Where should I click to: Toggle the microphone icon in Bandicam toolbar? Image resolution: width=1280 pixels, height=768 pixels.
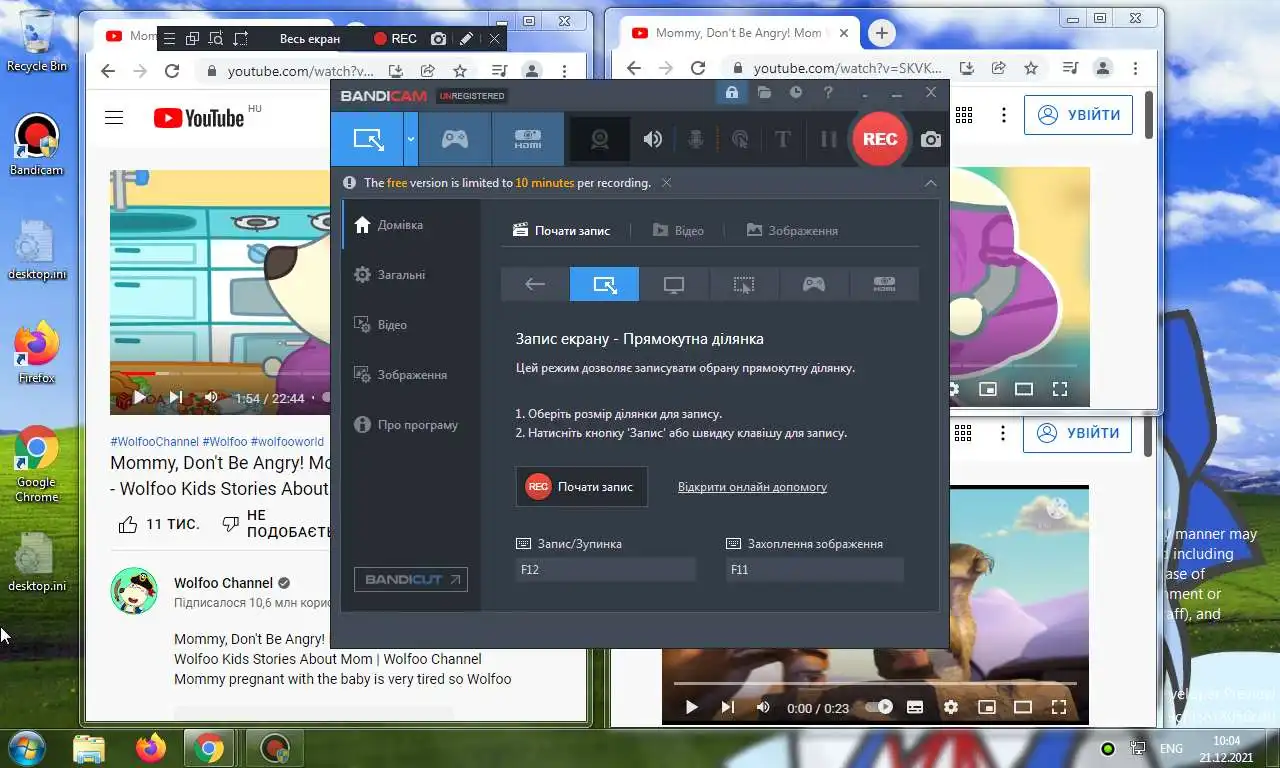[x=696, y=139]
